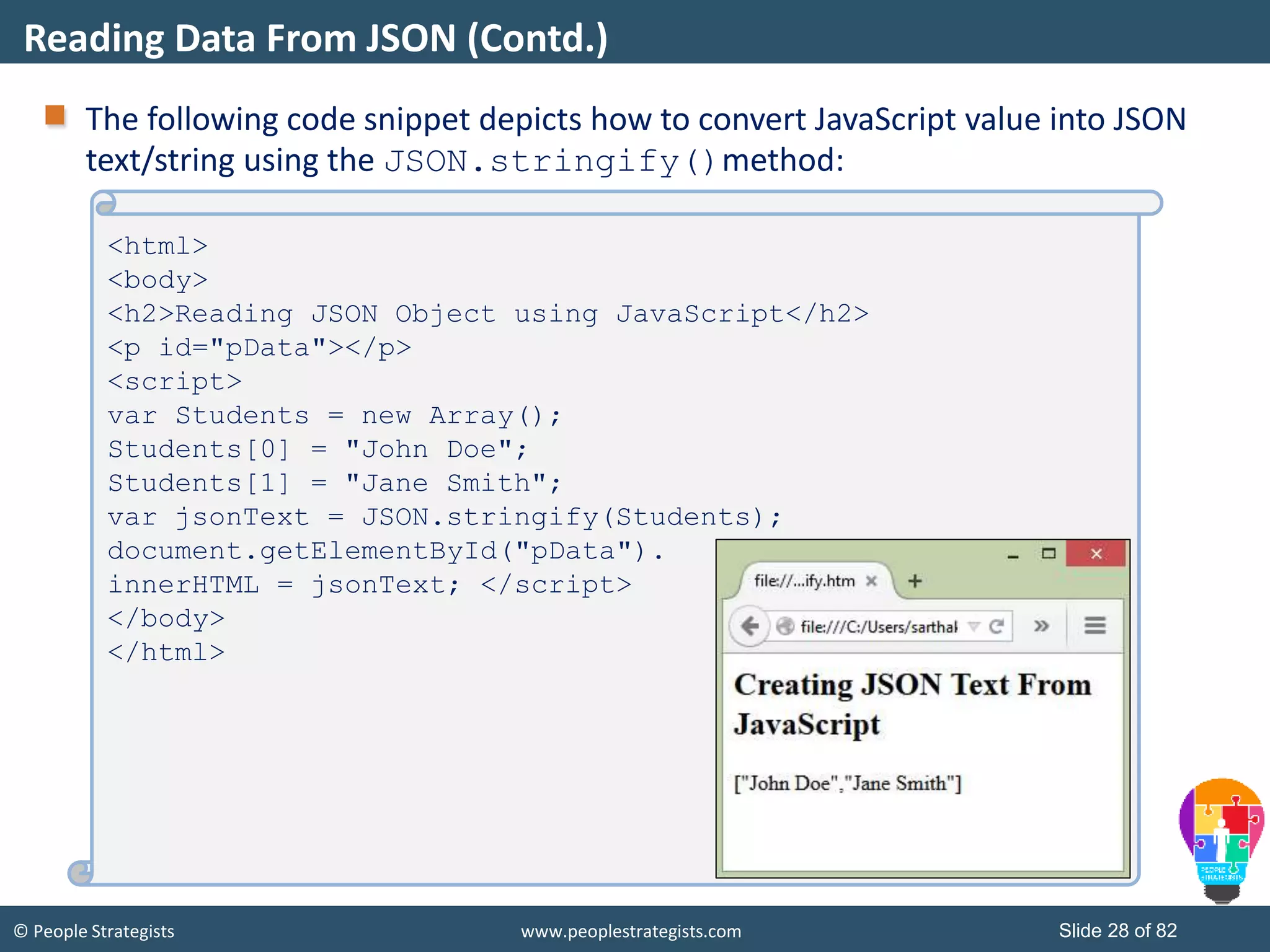Click the 'Students[0] = "John Doe";' code line
1270x952 pixels.
[317, 449]
